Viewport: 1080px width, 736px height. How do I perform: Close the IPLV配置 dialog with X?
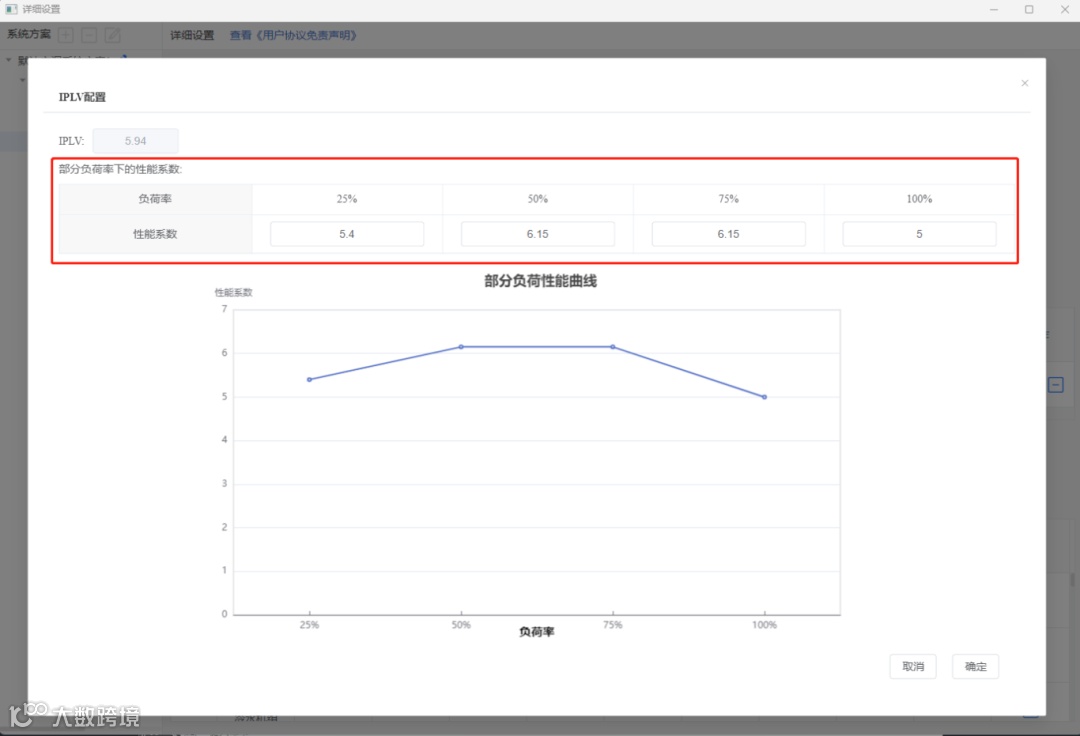(x=1024, y=83)
